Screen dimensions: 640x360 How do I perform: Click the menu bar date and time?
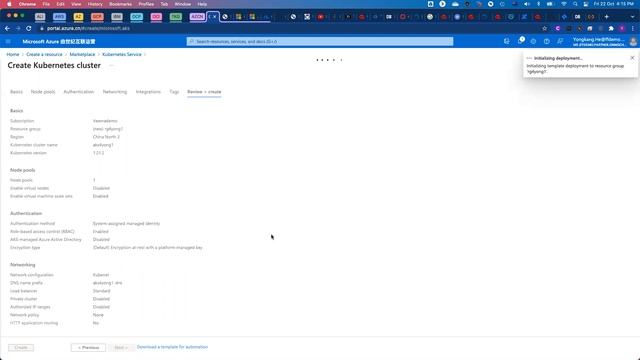[614, 4]
